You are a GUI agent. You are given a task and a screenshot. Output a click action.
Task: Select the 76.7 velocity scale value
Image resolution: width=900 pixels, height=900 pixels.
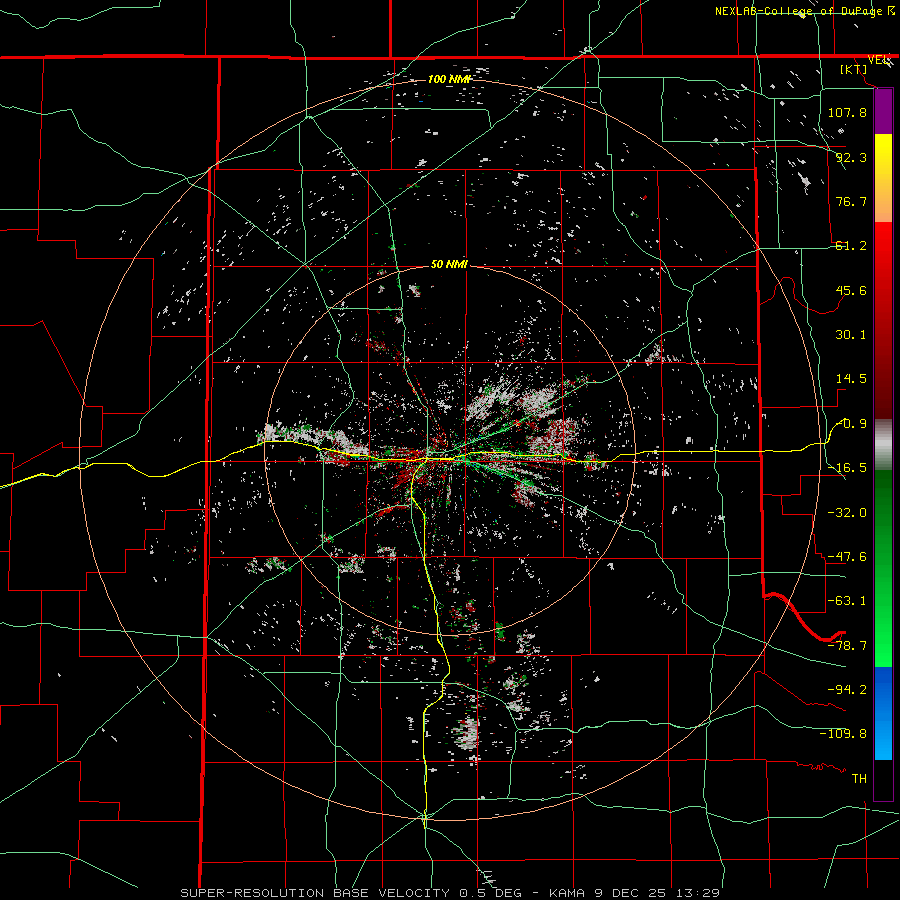point(851,201)
